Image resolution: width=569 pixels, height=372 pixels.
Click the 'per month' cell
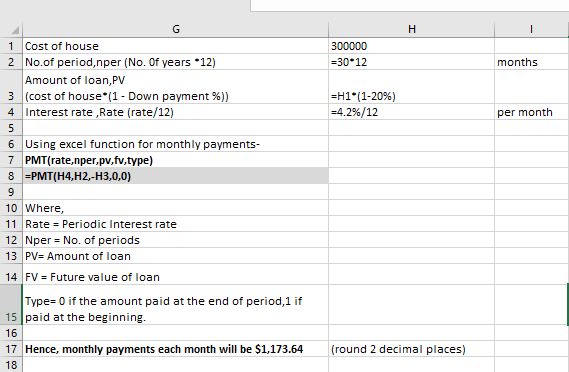pyautogui.click(x=532, y=112)
